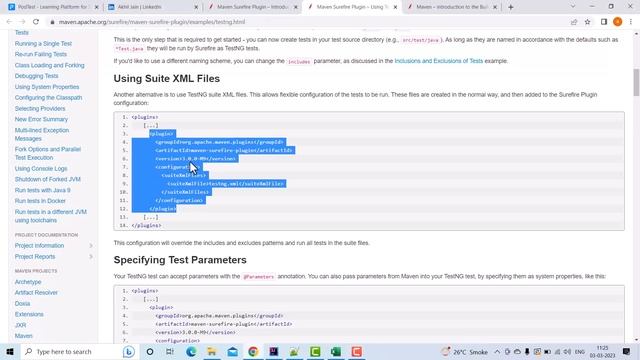Open Chrome three-dot menu
The width and height of the screenshot is (640, 360).
click(x=631, y=22)
